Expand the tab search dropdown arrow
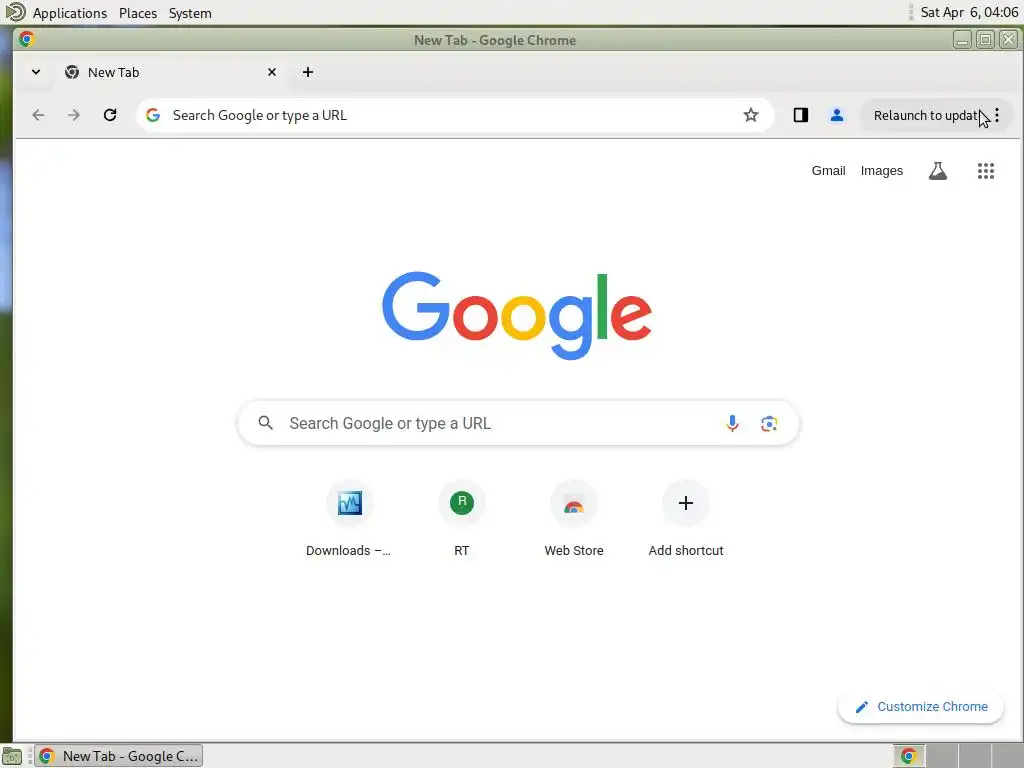This screenshot has width=1024, height=768. 36,72
